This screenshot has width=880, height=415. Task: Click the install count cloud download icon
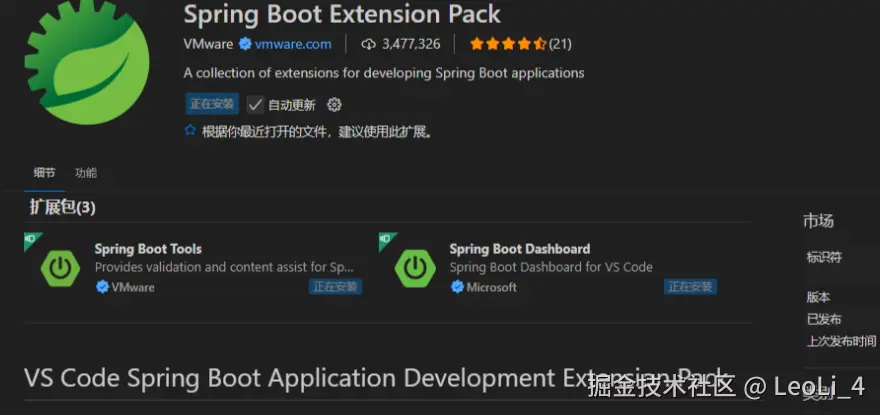click(368, 44)
